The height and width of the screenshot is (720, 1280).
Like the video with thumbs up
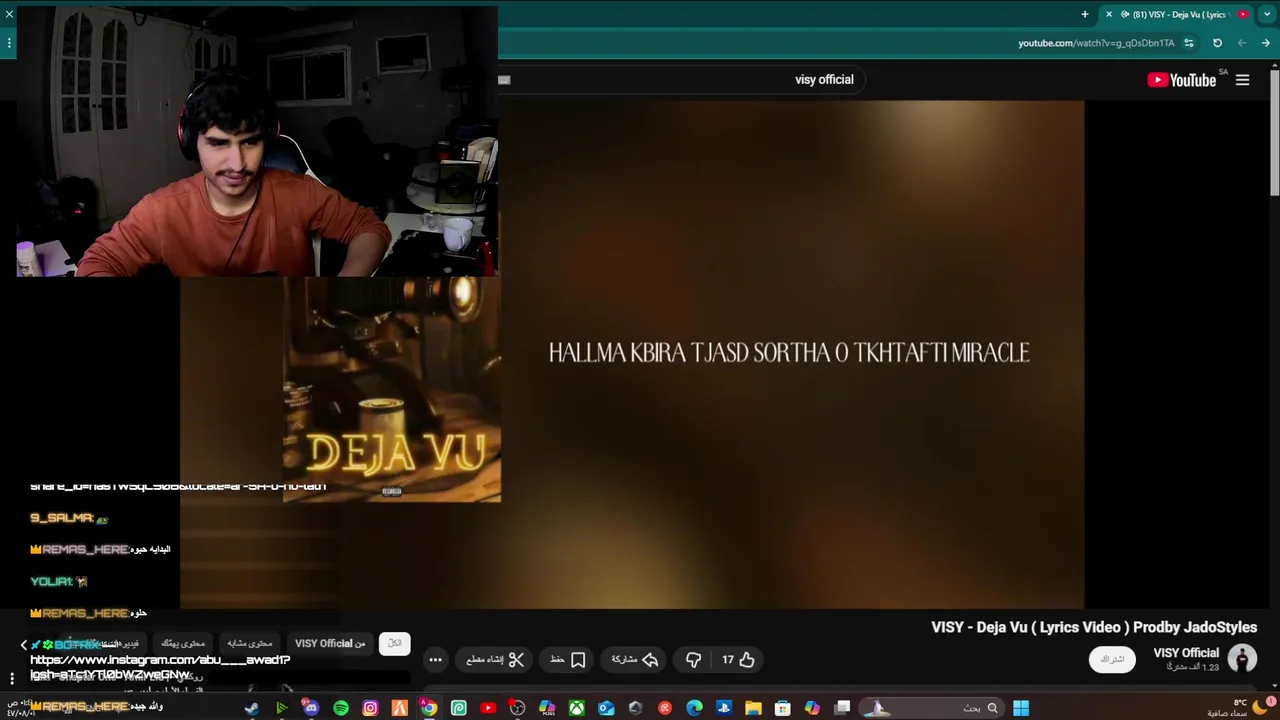click(x=738, y=660)
